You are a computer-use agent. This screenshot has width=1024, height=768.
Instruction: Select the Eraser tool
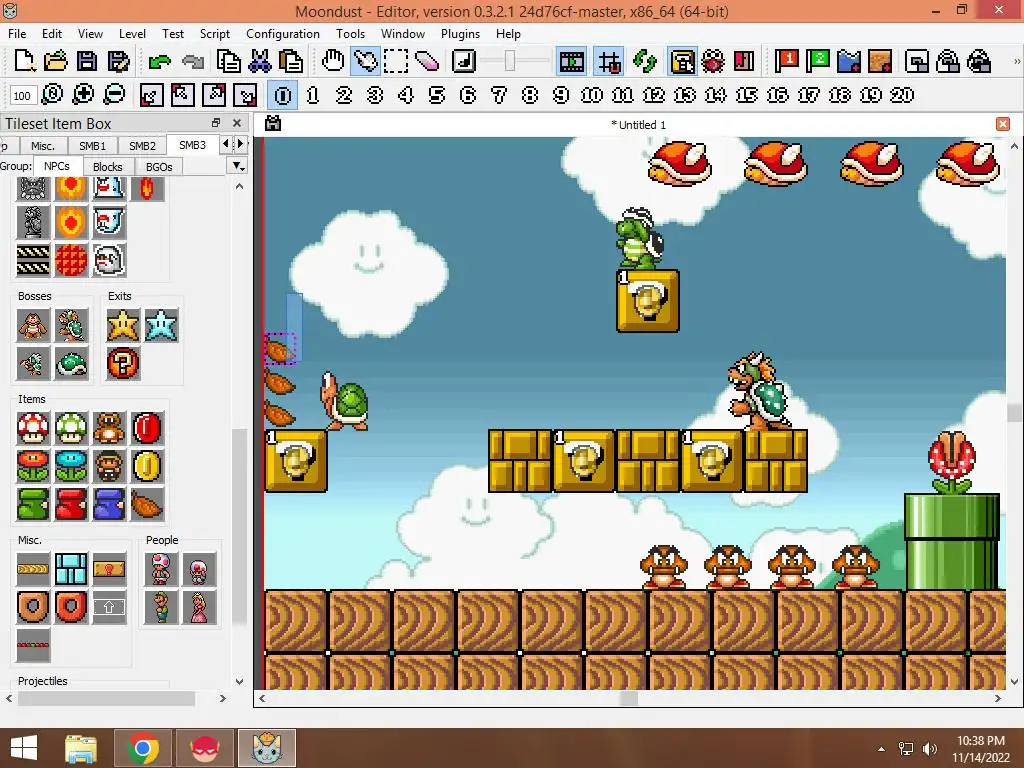point(427,61)
